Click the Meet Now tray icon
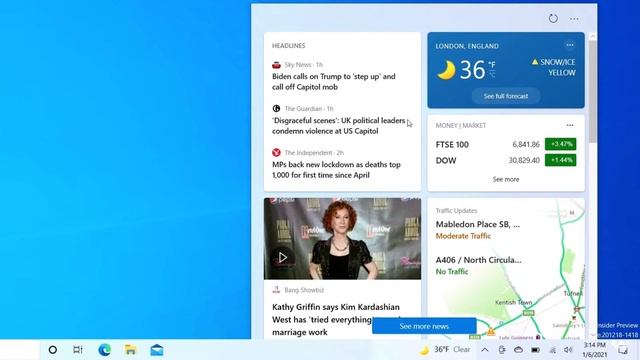640x360 pixels. [x=502, y=350]
